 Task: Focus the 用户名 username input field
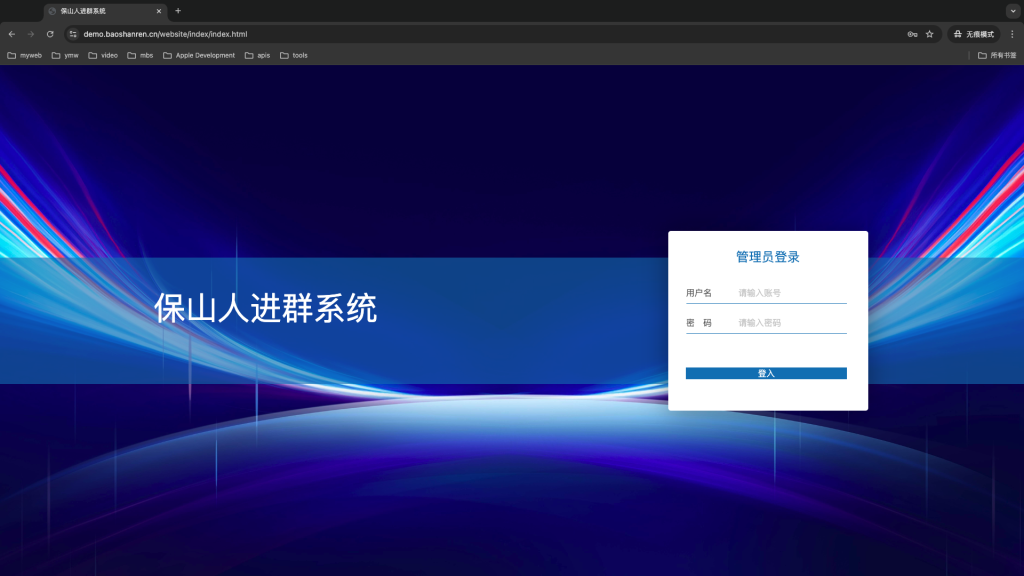(790, 293)
